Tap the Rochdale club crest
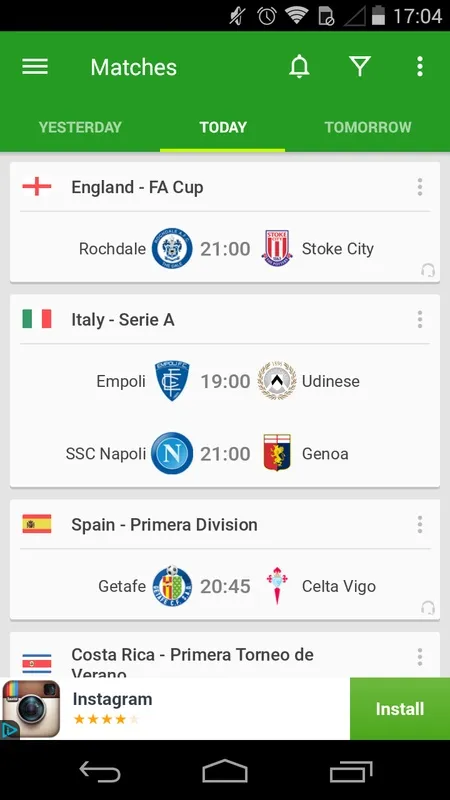This screenshot has height=800, width=450. pyautogui.click(x=172, y=249)
